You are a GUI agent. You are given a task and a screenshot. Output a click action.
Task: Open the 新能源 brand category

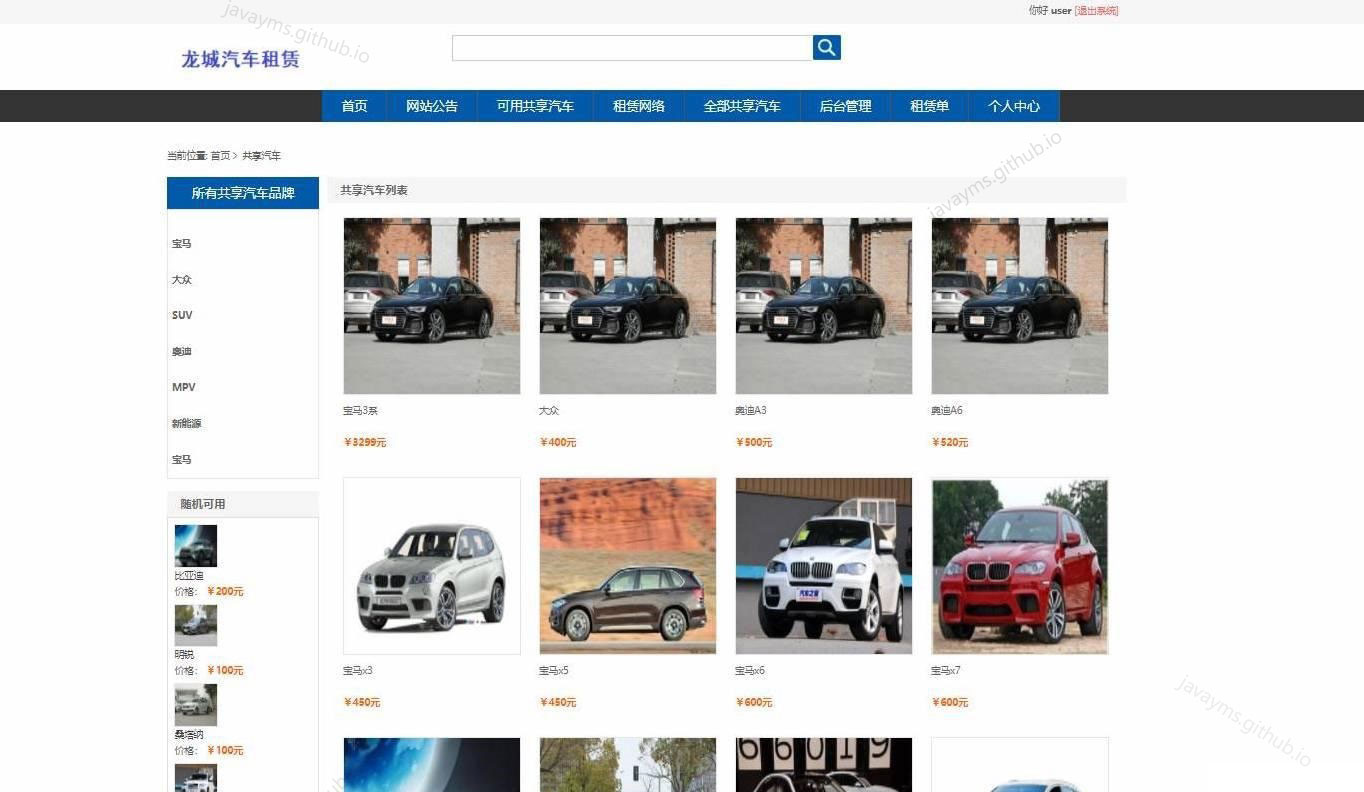point(186,423)
